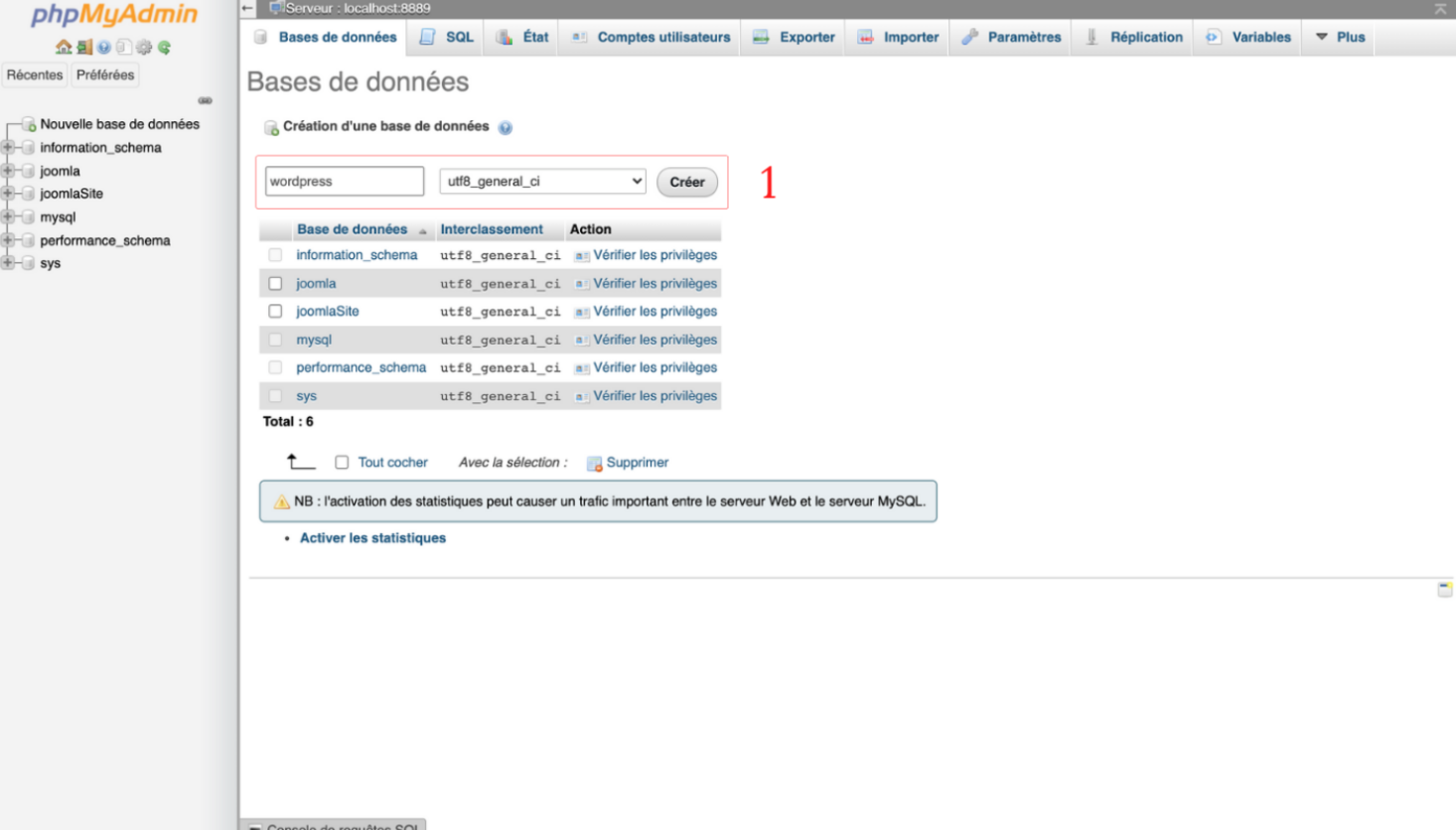Screen dimensions: 1456x830
Task: Open phpMyAdmin documentation blue help icon
Action: (x=104, y=47)
